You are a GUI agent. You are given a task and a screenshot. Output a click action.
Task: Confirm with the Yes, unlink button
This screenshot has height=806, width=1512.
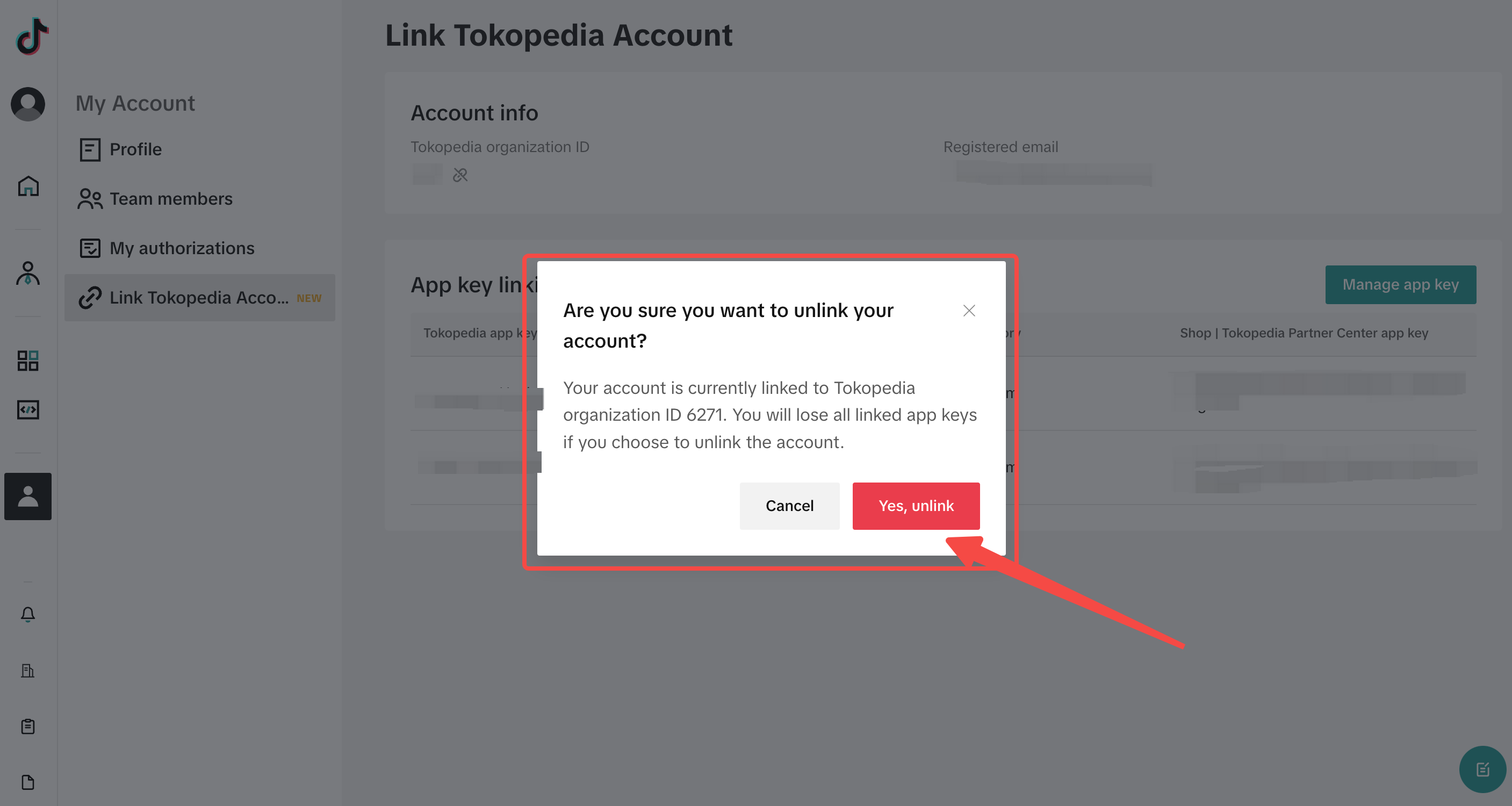click(x=916, y=506)
